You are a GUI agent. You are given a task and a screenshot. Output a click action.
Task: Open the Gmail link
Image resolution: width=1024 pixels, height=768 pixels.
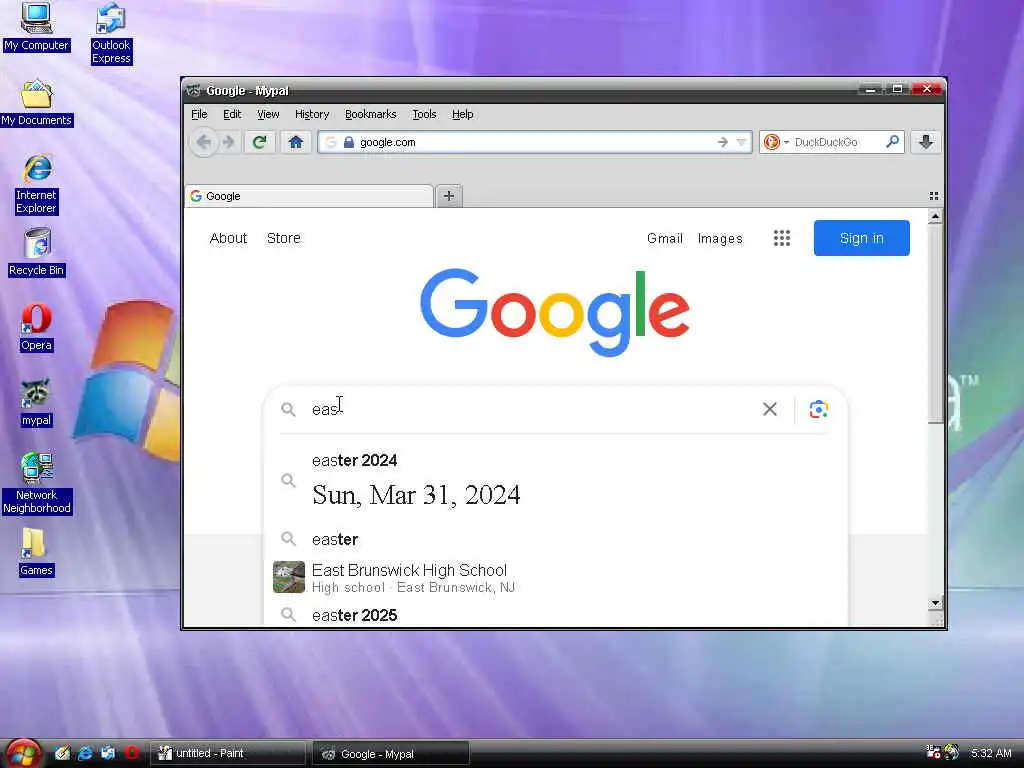[665, 238]
